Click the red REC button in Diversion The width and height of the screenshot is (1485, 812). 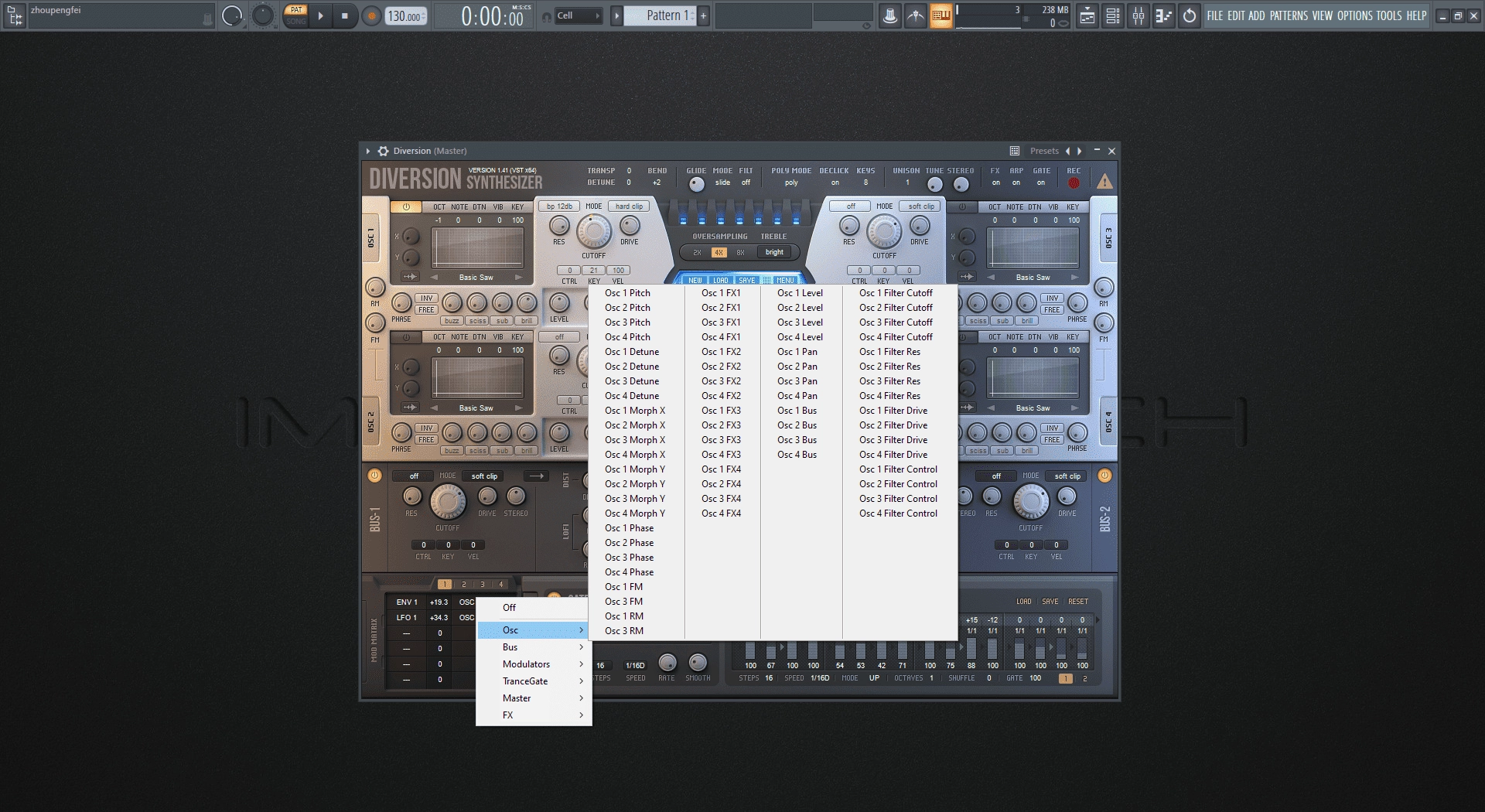(x=1074, y=183)
